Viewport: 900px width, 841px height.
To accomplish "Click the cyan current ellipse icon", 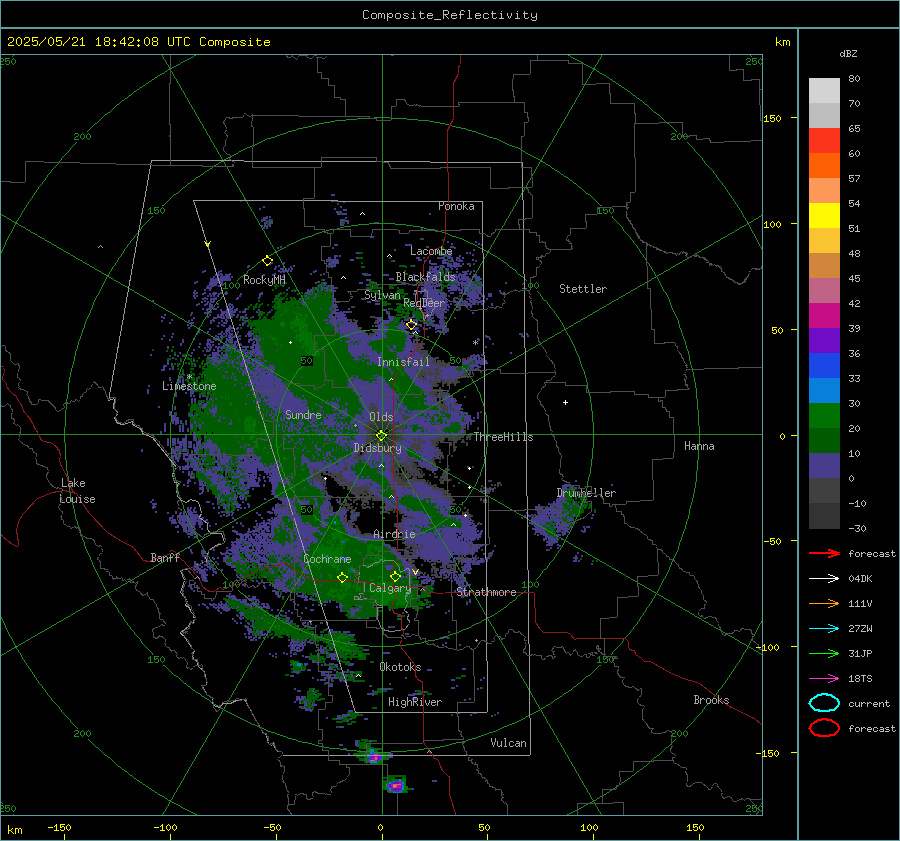I will tap(824, 703).
